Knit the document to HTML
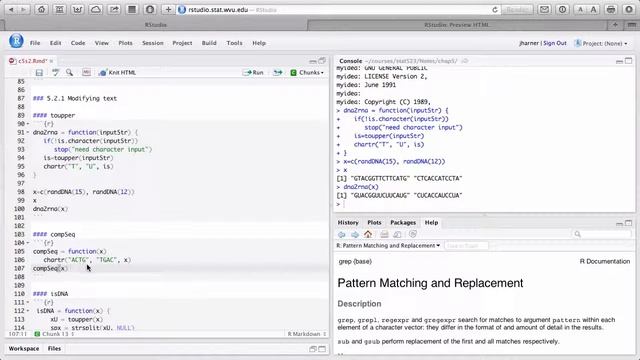 [117, 73]
